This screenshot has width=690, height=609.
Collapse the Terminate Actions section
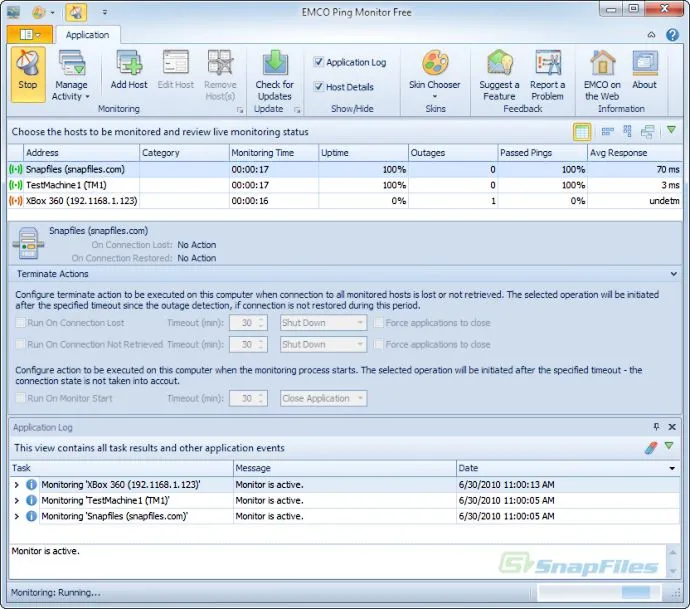coord(673,274)
